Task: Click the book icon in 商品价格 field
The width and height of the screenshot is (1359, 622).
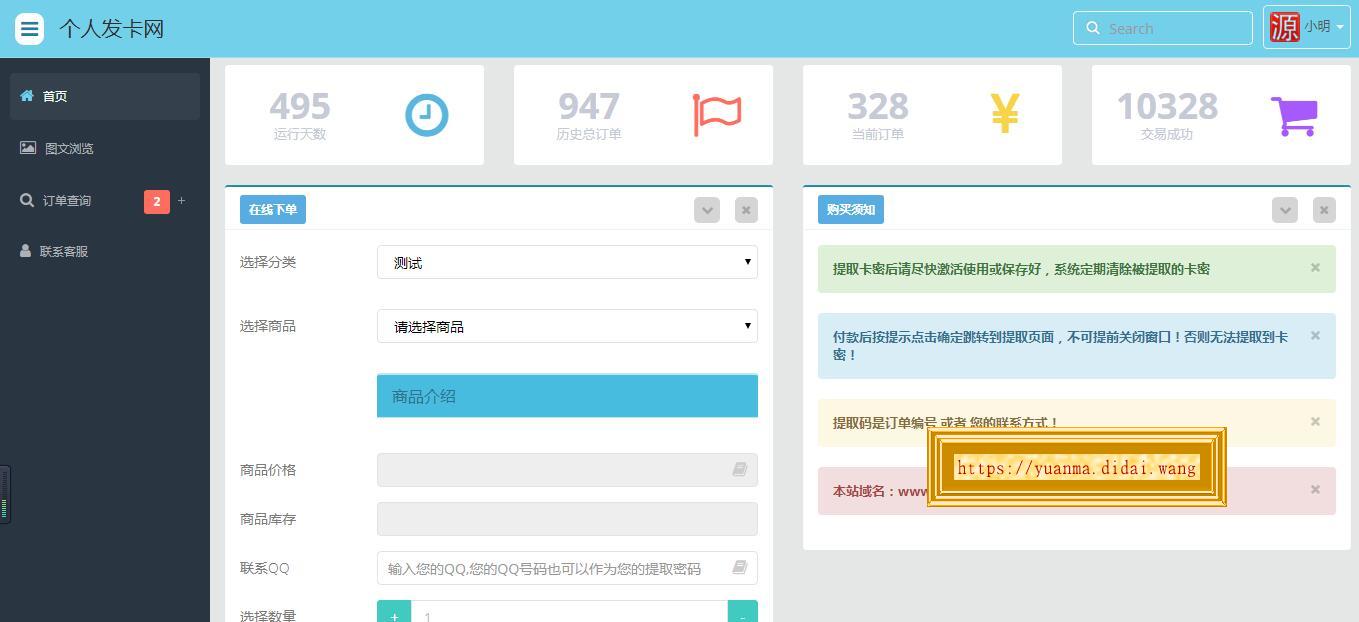Action: coord(740,469)
